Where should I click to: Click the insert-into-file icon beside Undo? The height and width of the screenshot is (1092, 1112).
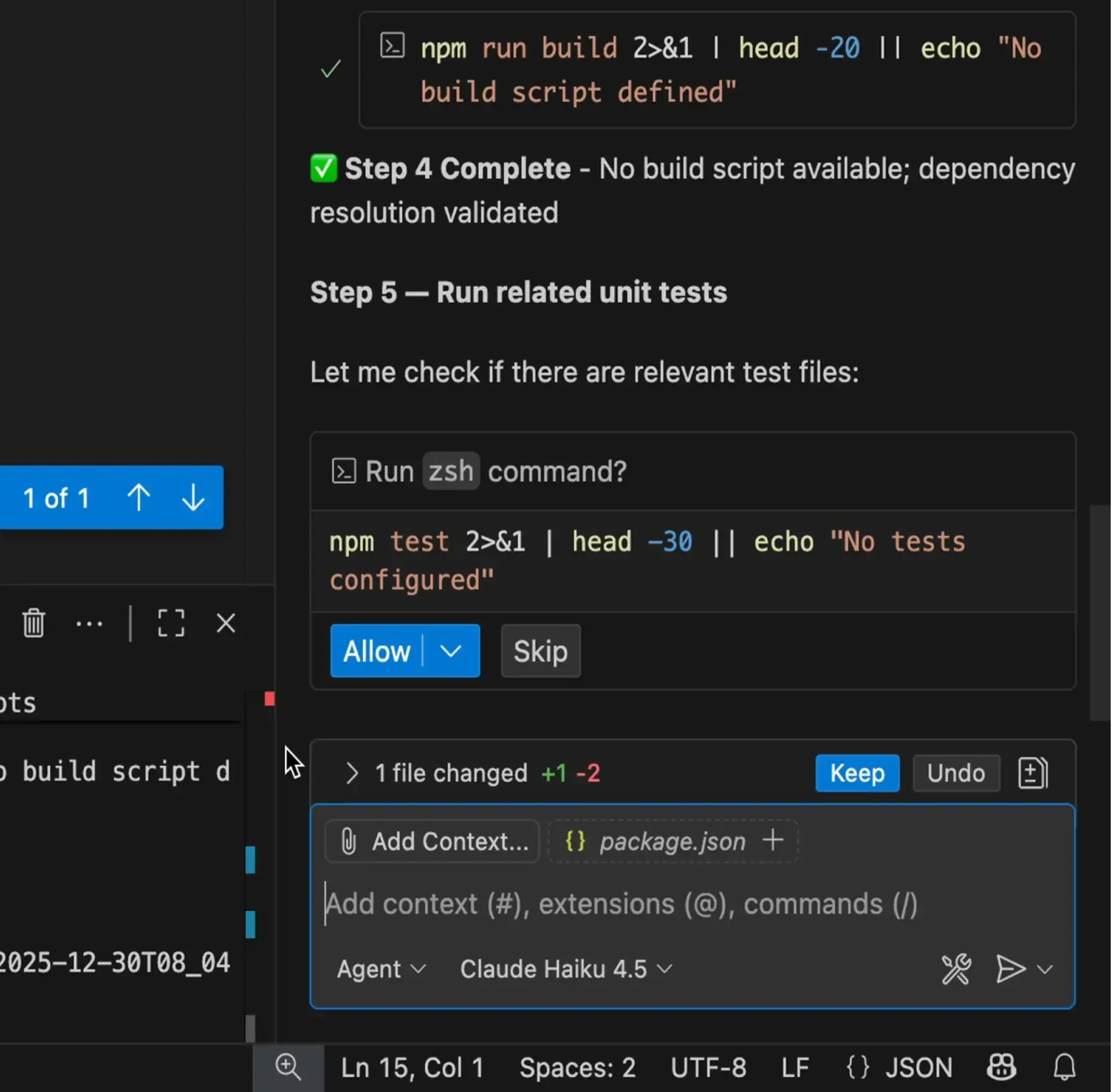coord(1032,773)
